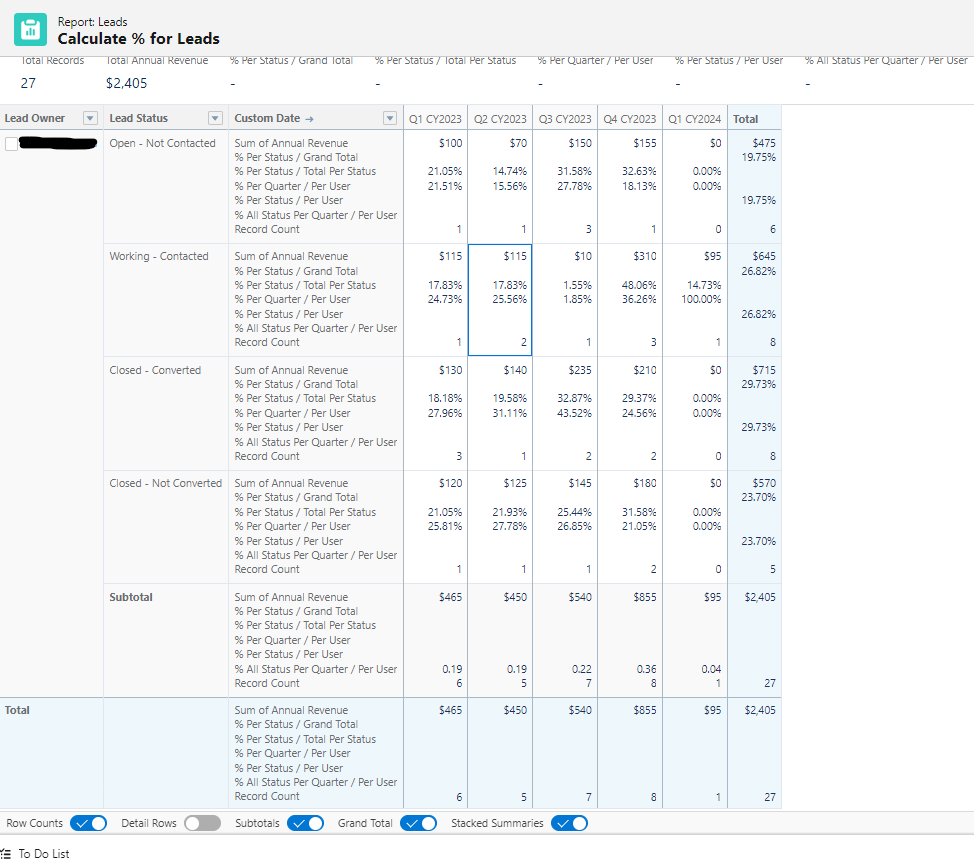Image resolution: width=974 pixels, height=865 pixels.
Task: Select the highlighted Q2 CY2023 Working - Contacted cell
Action: tap(500, 300)
